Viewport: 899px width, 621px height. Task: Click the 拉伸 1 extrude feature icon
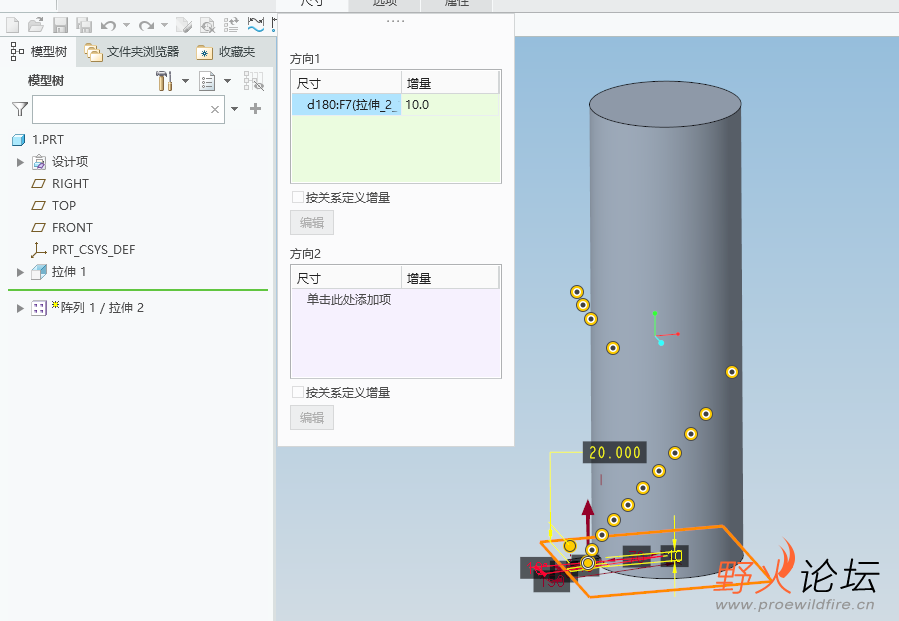[39, 272]
